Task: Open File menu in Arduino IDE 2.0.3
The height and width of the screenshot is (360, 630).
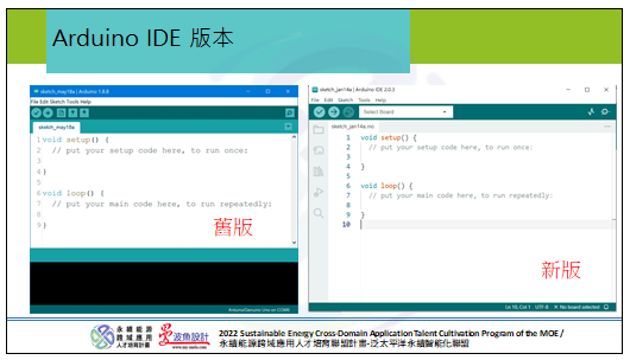Action: (315, 100)
